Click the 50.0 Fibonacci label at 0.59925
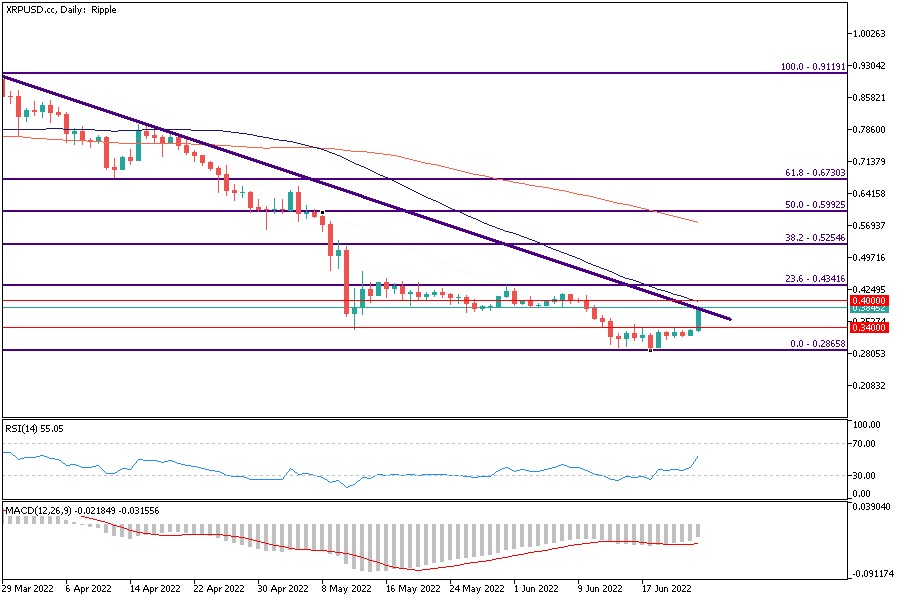The image size is (900, 600). 815,204
